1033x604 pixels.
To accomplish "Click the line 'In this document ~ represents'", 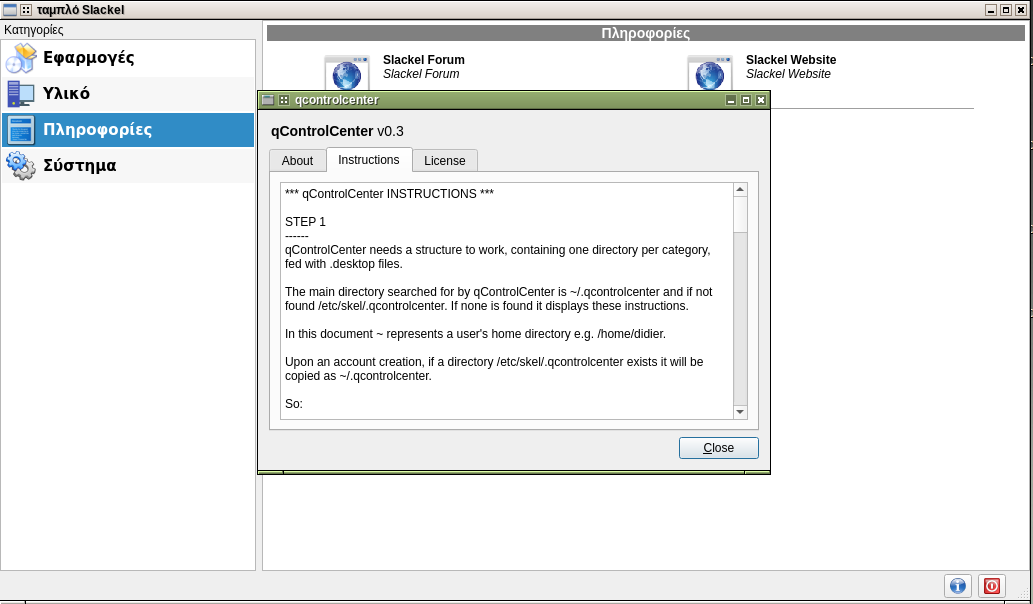I will pyautogui.click(x=475, y=334).
